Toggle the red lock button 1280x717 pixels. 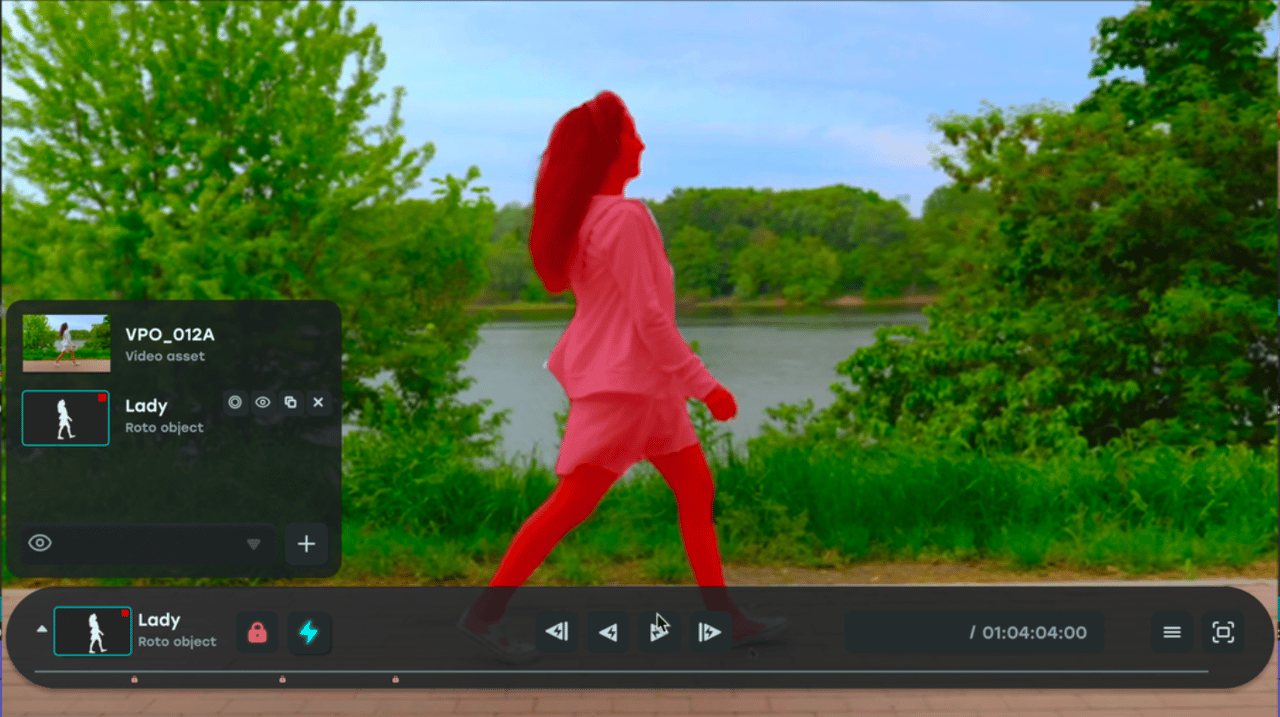pos(258,632)
